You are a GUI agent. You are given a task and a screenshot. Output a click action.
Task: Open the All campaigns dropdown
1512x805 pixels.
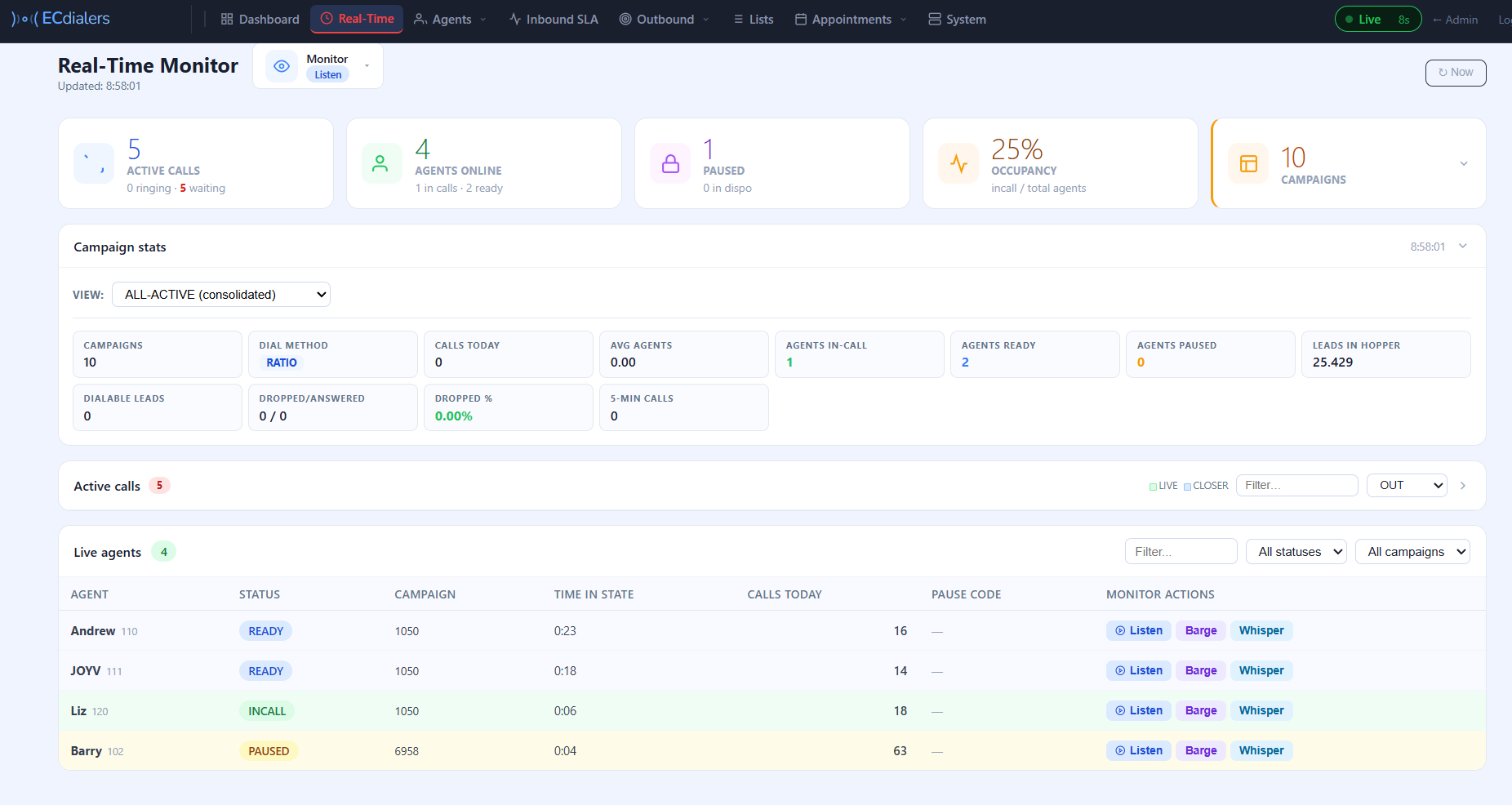click(1412, 552)
